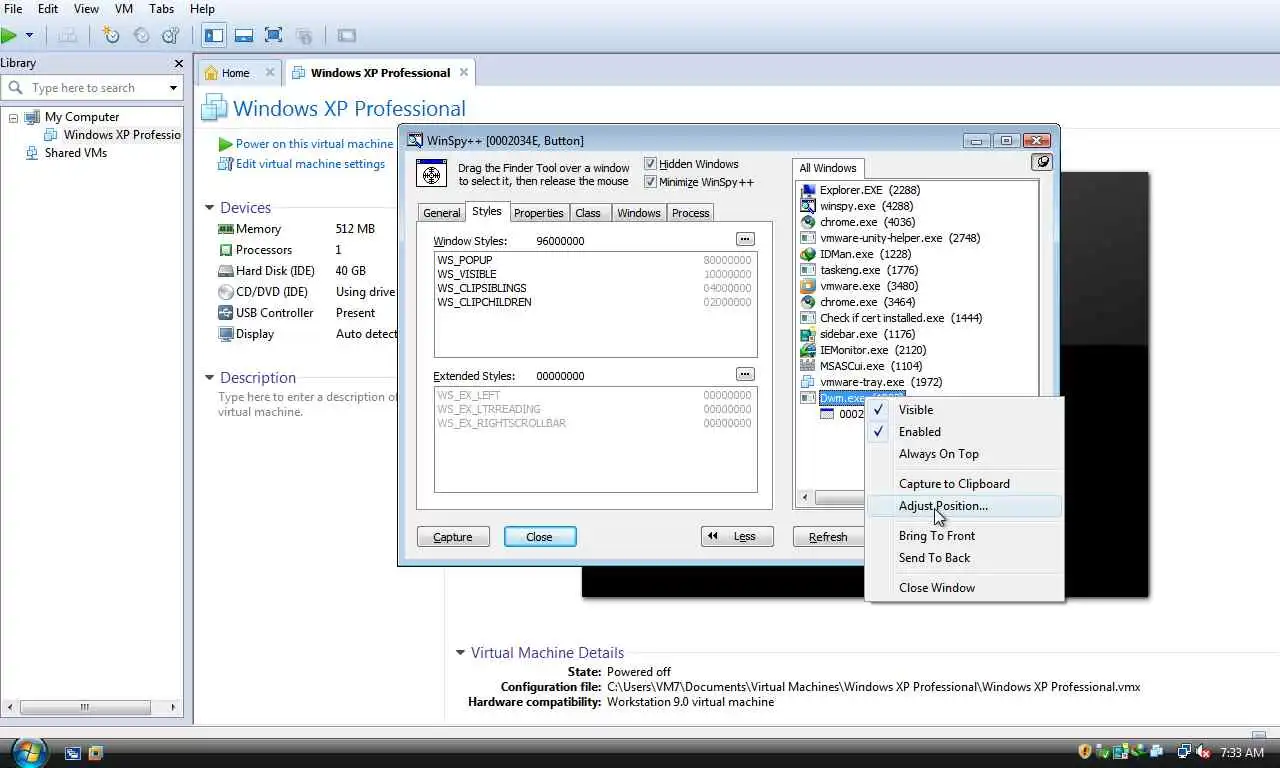Open the Process tab in WinSpy++

click(690, 213)
